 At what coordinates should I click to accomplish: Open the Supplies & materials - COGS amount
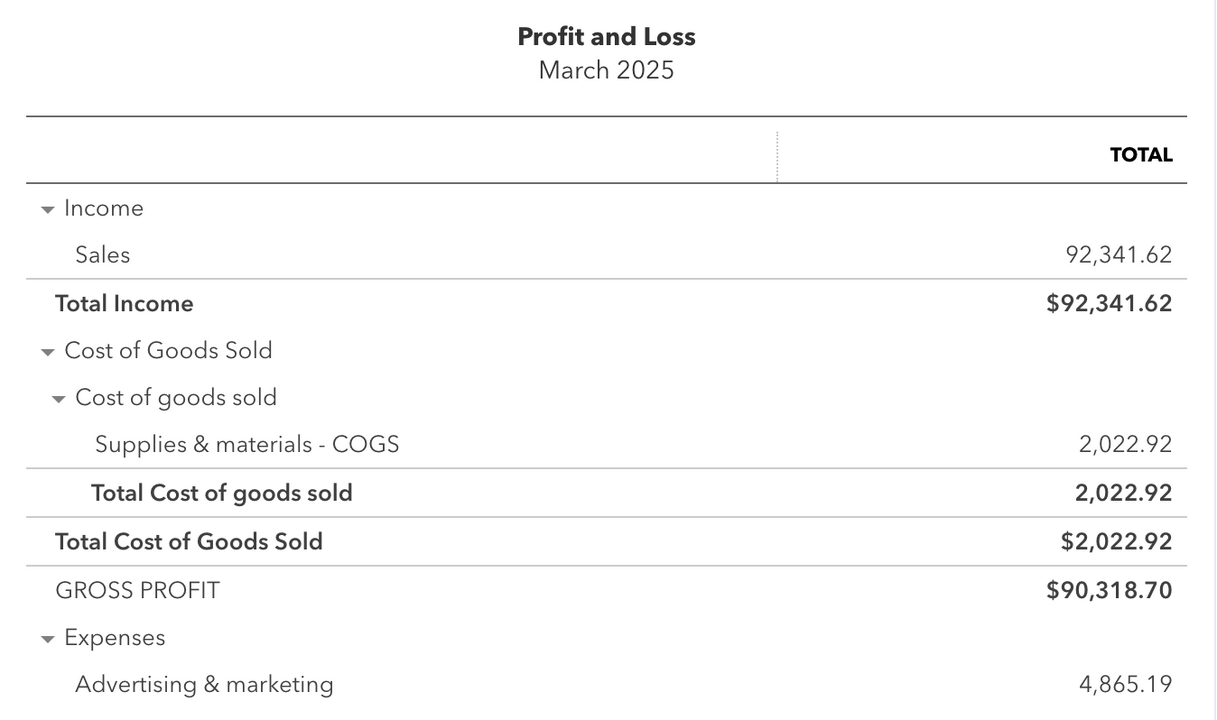1125,444
